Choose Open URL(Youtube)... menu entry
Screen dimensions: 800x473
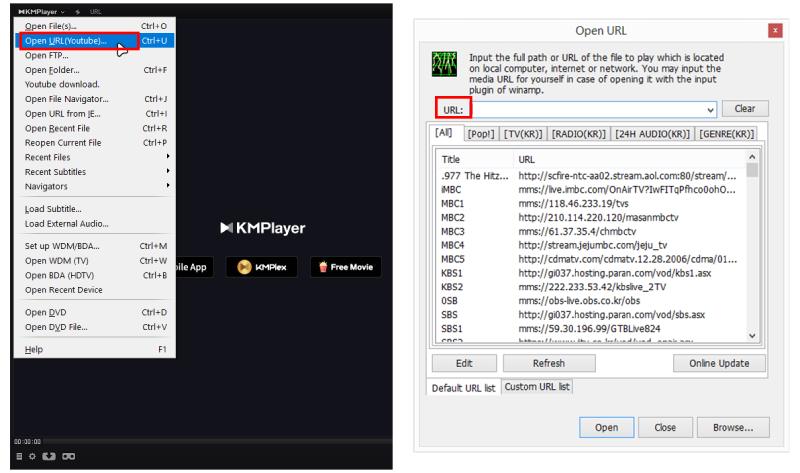point(95,41)
